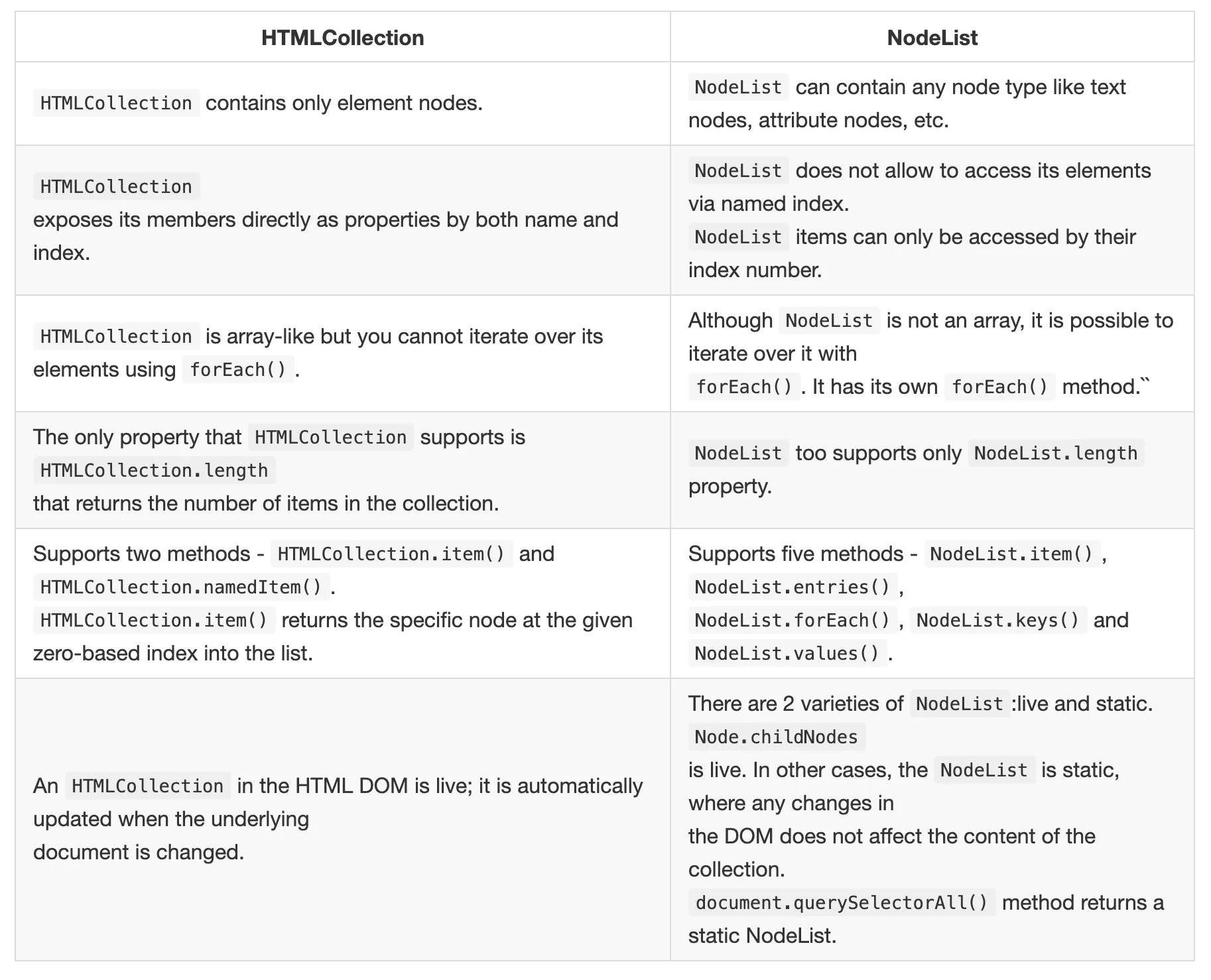This screenshot has width=1211, height=980.
Task: Click the HTMLCollection.length code snippet
Action: [x=154, y=471]
